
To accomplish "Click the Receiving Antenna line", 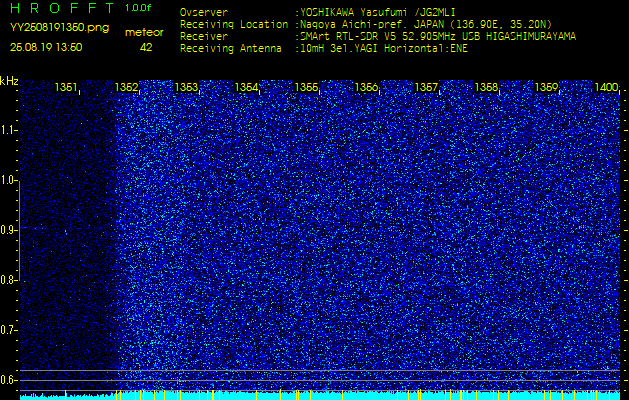I will tap(324, 49).
